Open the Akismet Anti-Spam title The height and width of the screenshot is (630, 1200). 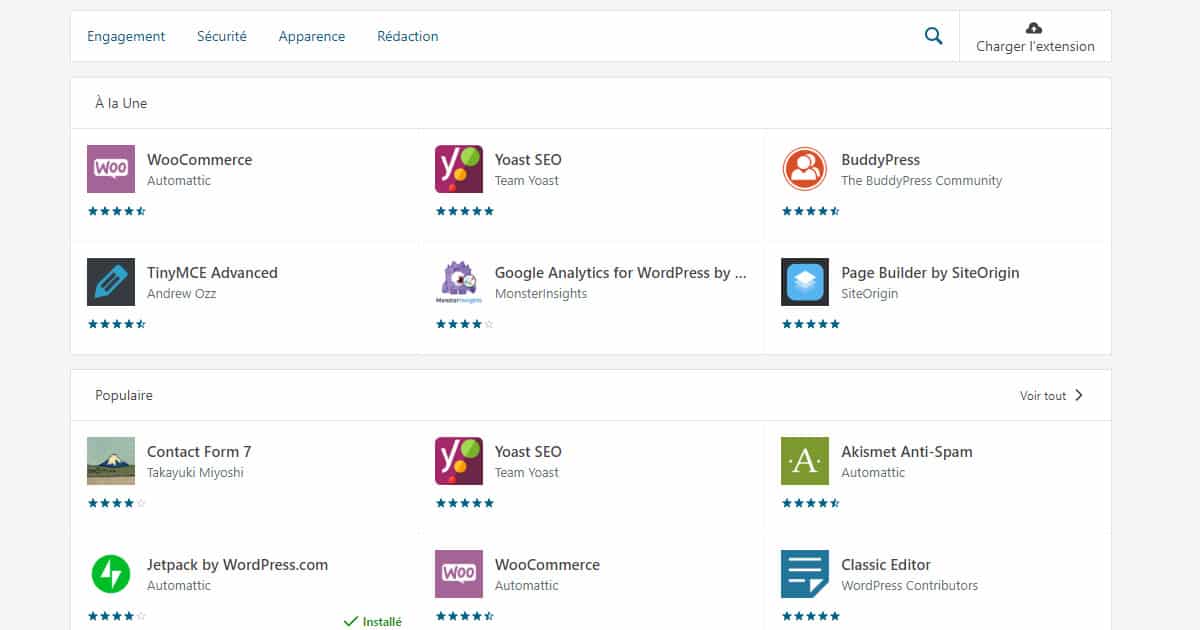907,452
